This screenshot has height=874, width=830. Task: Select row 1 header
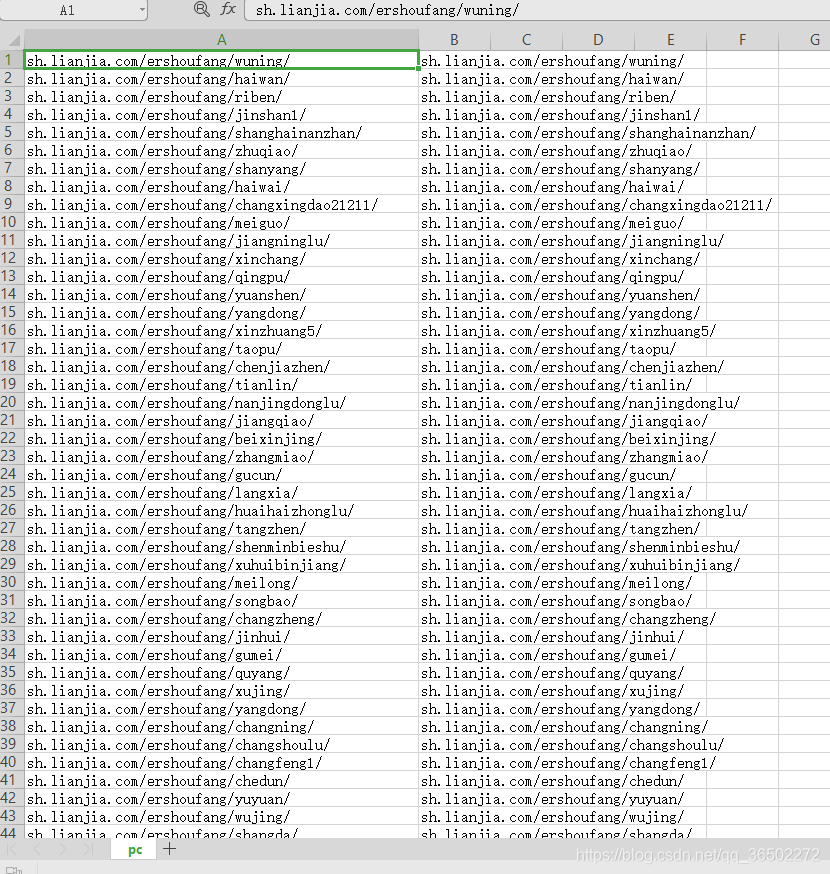coord(12,60)
